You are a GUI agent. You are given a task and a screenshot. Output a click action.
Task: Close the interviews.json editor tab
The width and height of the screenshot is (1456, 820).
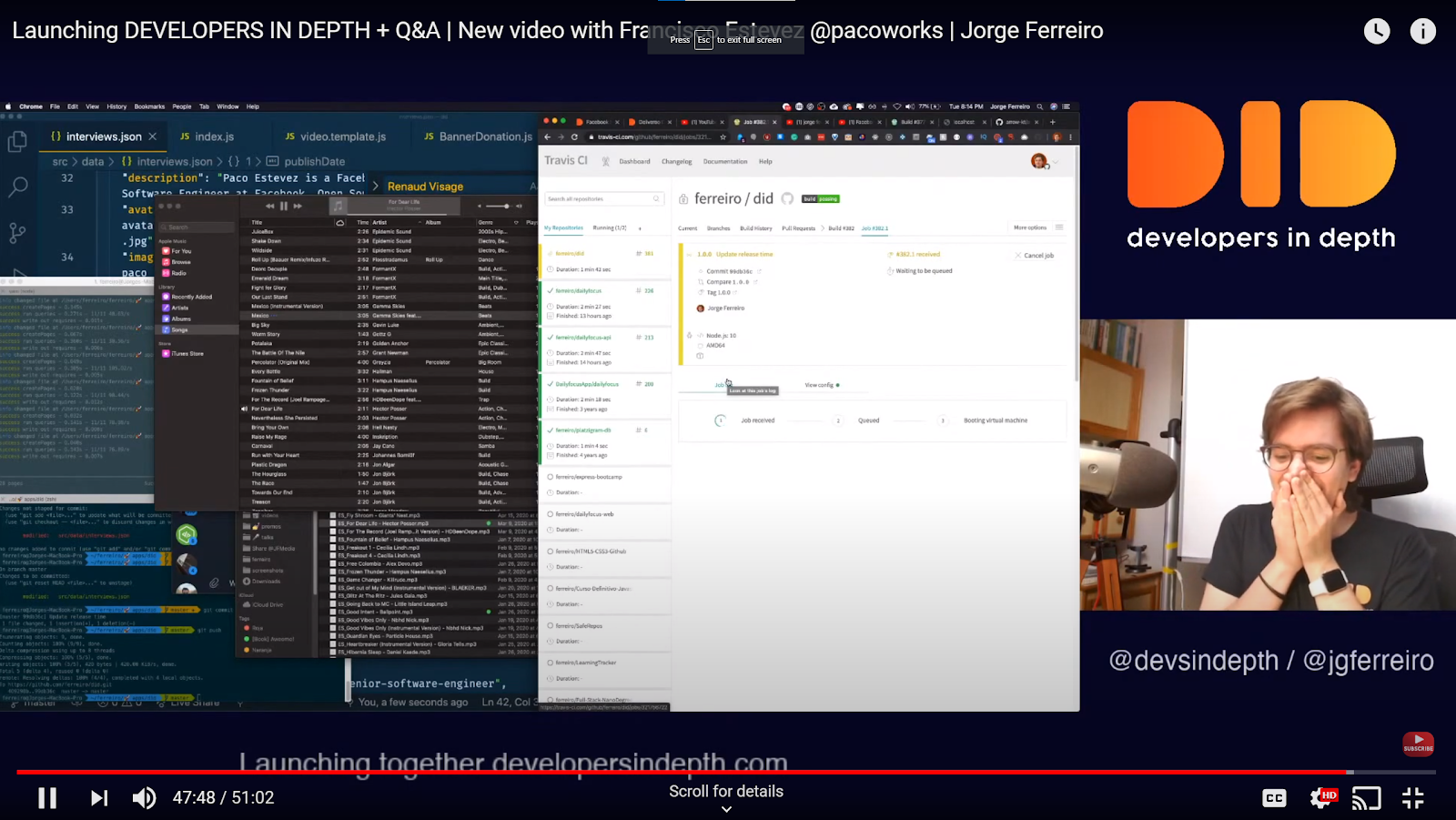153,137
